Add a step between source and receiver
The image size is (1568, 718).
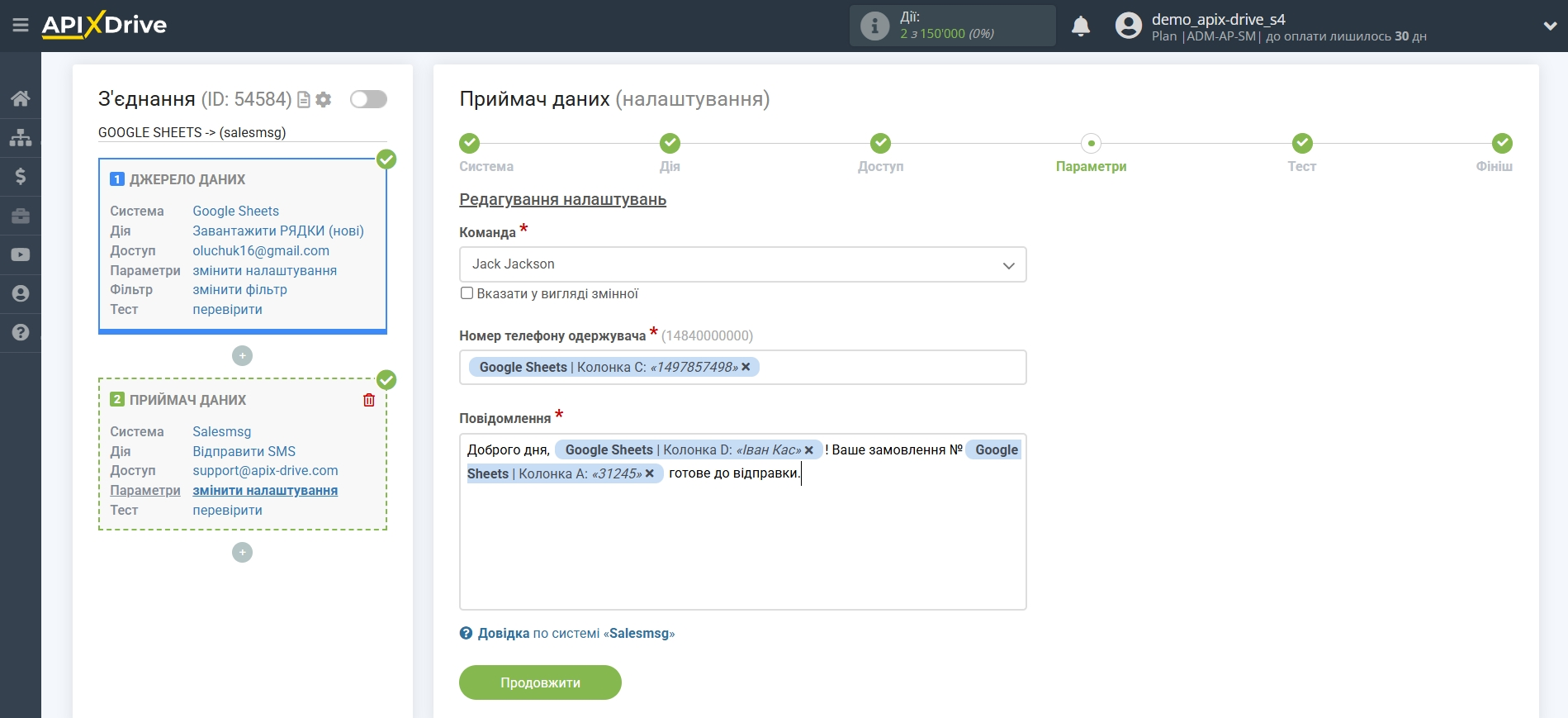tap(242, 355)
